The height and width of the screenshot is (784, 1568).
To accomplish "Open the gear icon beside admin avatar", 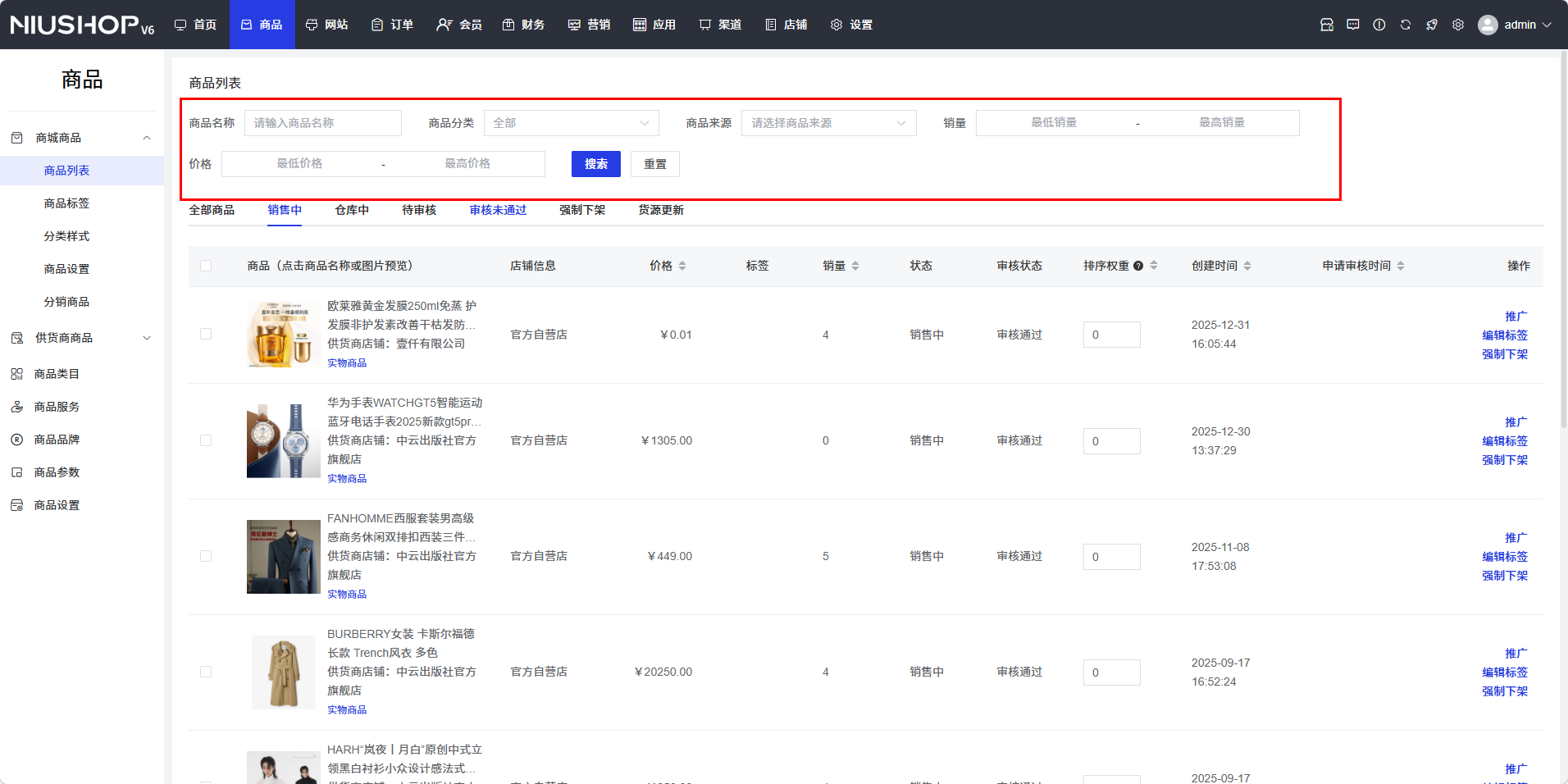I will pyautogui.click(x=1457, y=25).
